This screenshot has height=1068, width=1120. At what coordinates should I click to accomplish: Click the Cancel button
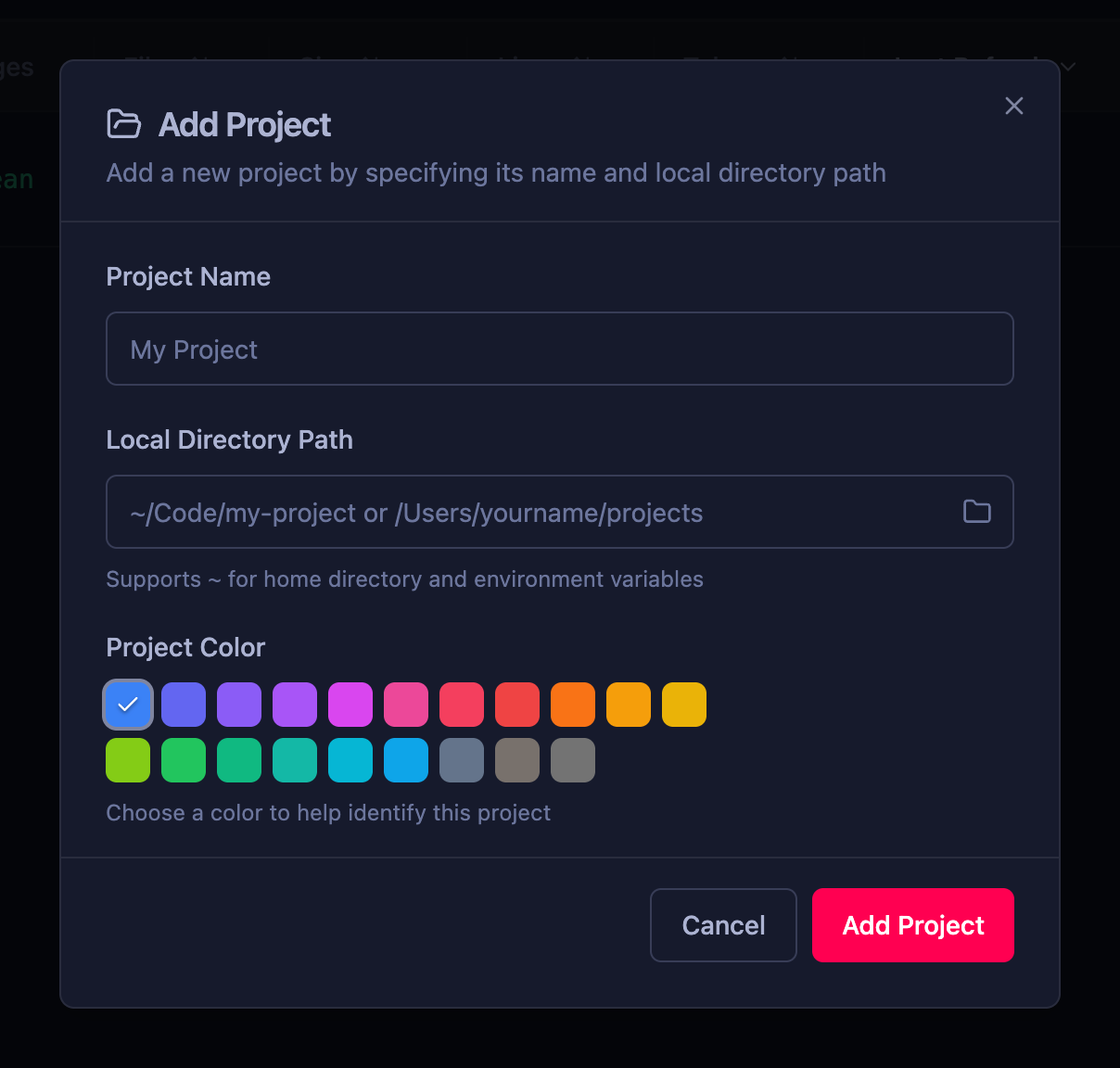coord(723,924)
